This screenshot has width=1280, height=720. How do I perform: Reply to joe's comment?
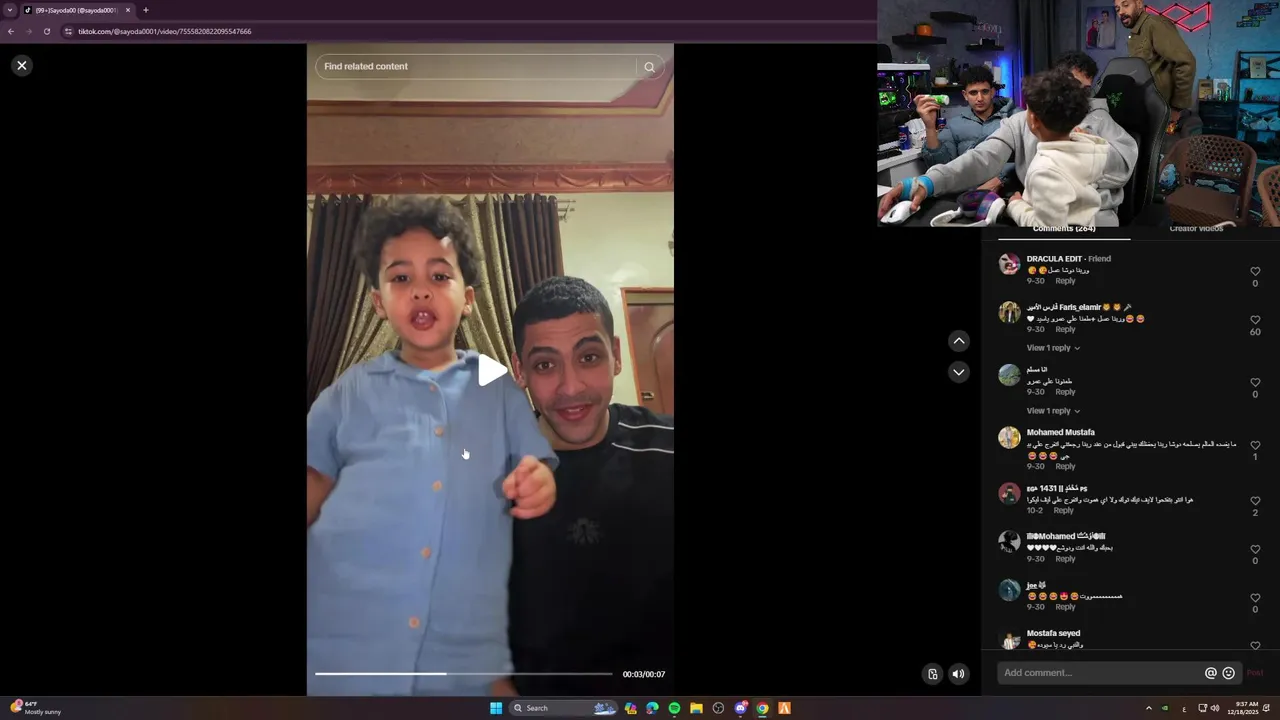[x=1065, y=607]
